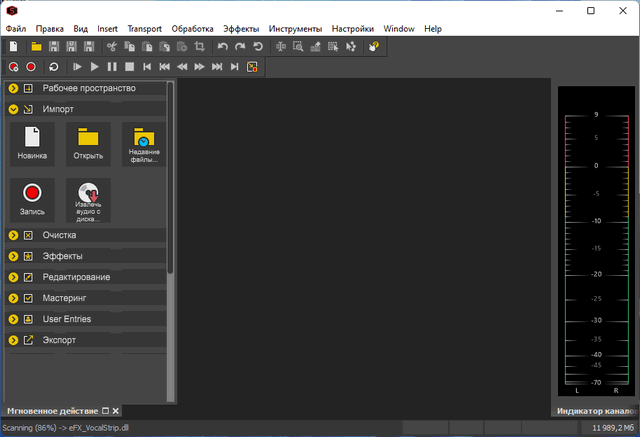Open the Инструменты menu
This screenshot has height=437, width=640.
click(295, 29)
